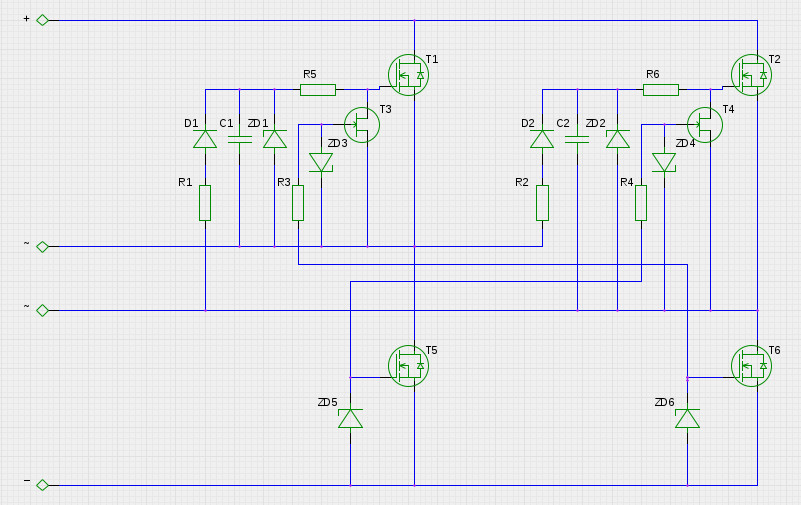This screenshot has height=505, width=801.
Task: Pick resistor R4 in the schematic
Action: 641,202
